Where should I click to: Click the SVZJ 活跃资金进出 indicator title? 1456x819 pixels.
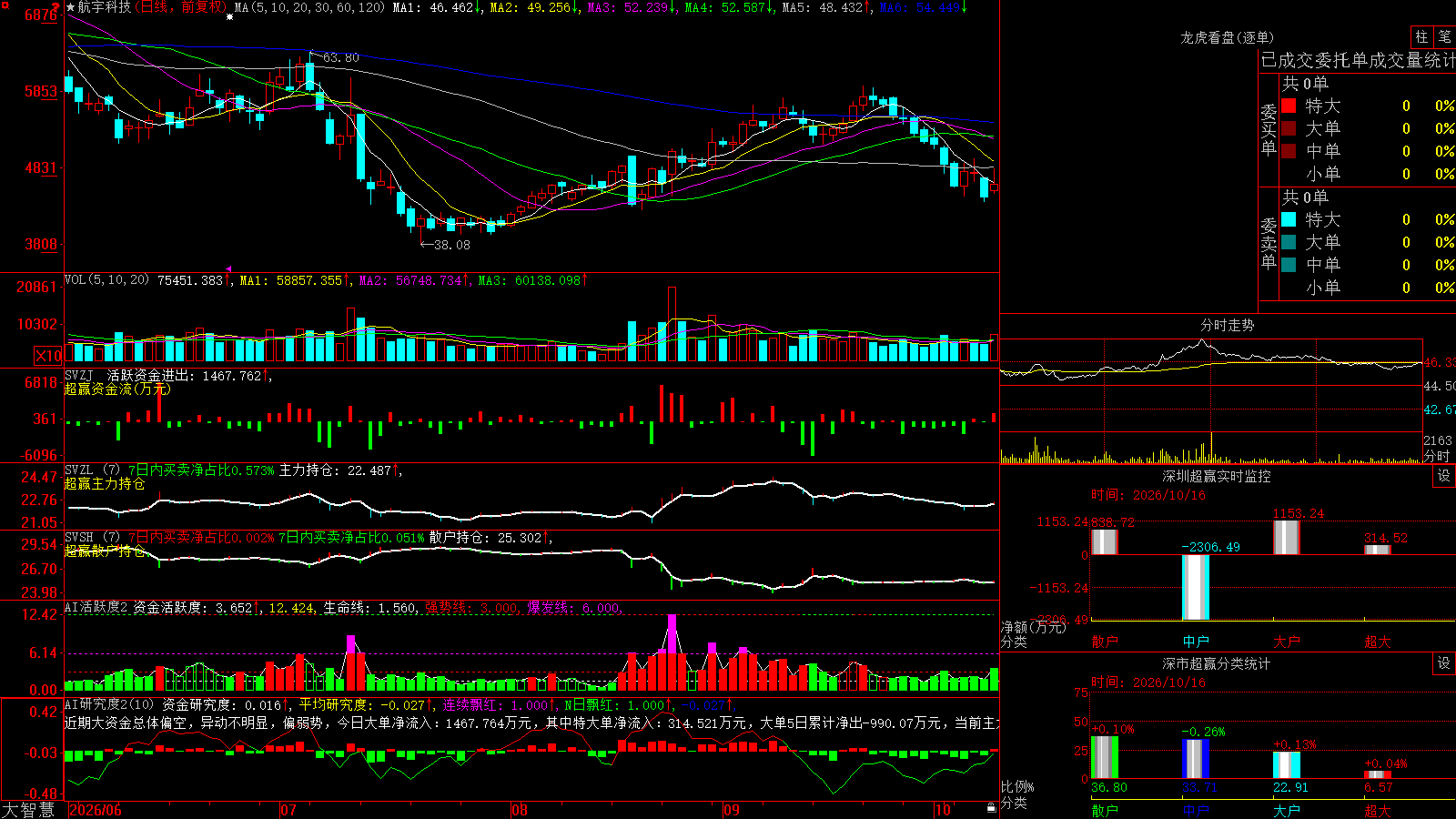coord(130,375)
